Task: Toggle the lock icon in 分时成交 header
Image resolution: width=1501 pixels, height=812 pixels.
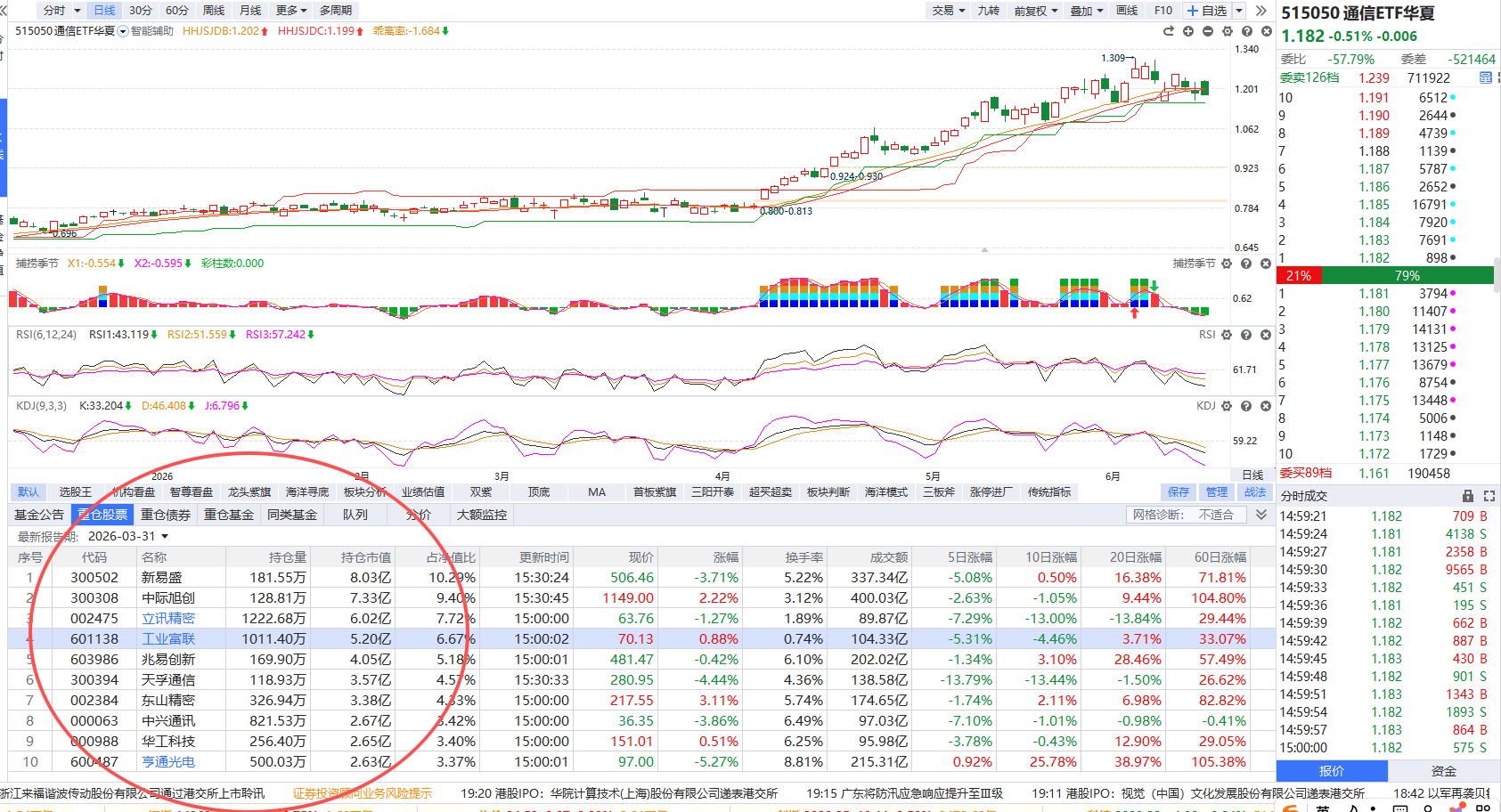Action: click(x=1468, y=496)
